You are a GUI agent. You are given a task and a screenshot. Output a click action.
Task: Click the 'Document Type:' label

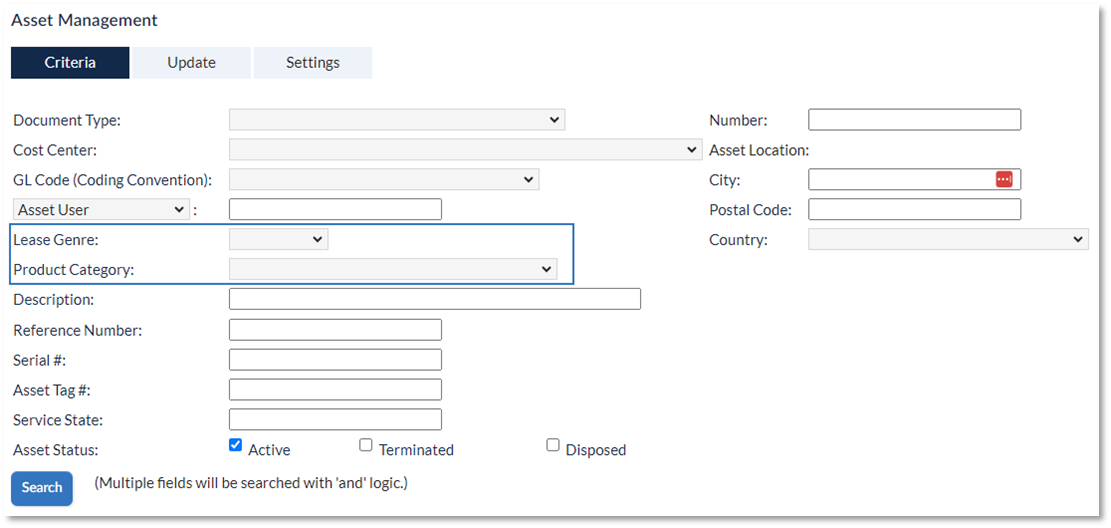[67, 120]
